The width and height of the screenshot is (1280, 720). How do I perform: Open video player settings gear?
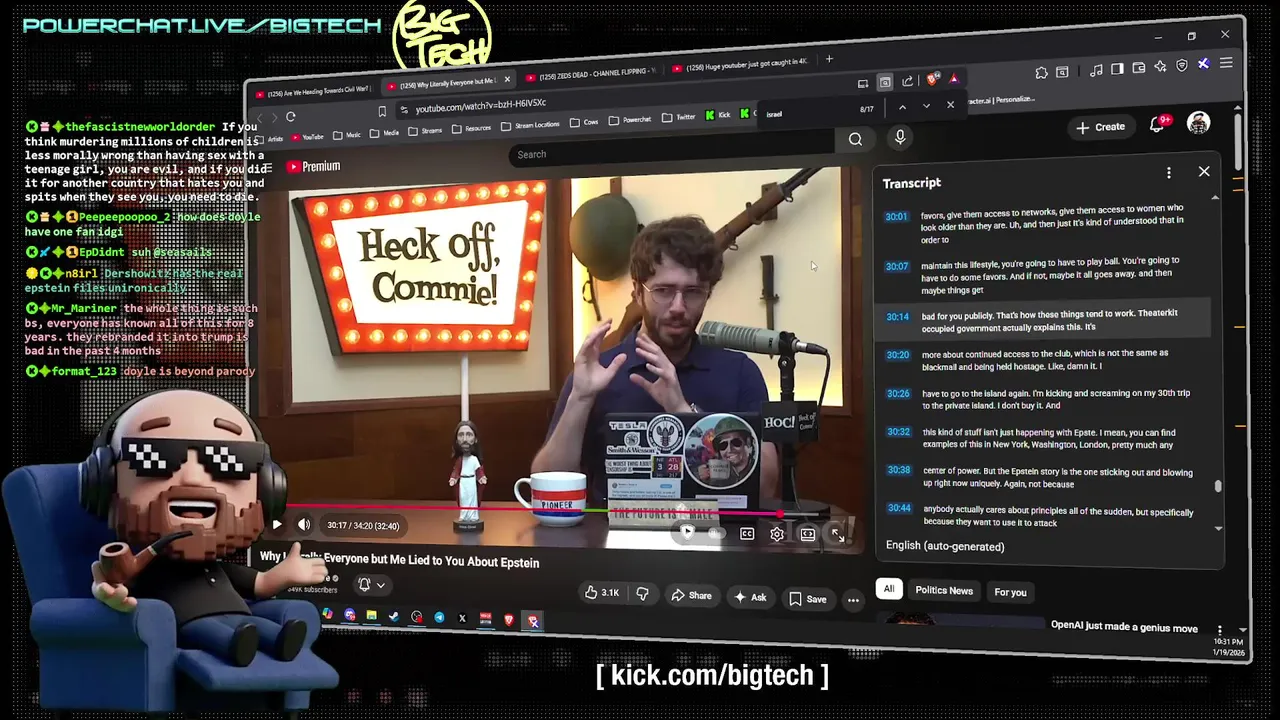pos(777,534)
